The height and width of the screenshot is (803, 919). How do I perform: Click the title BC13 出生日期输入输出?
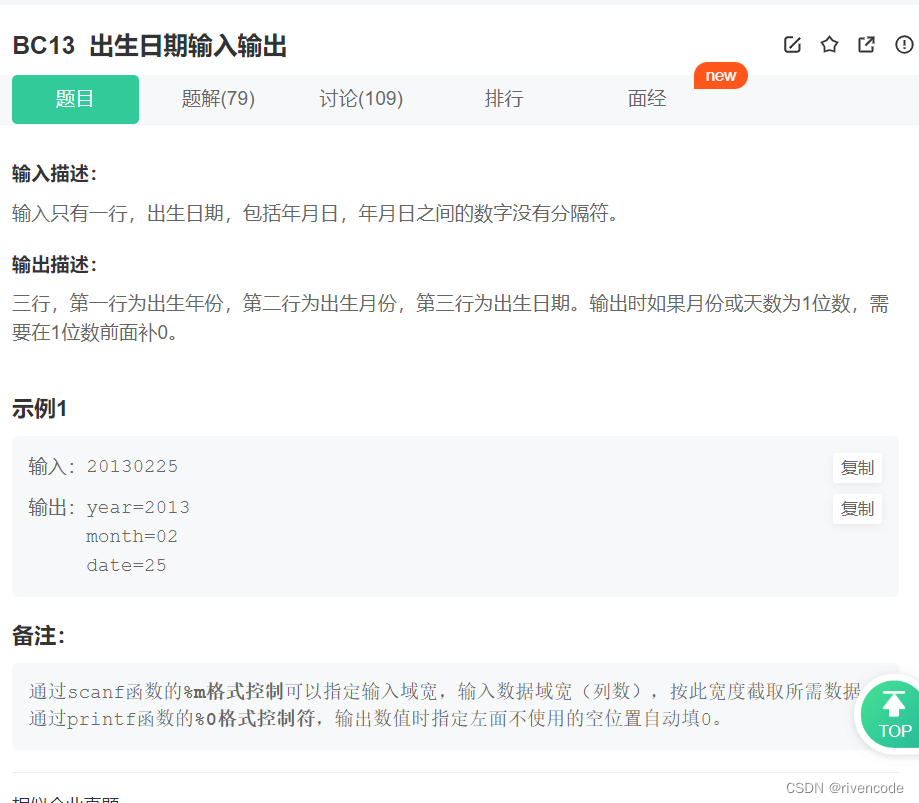click(149, 46)
